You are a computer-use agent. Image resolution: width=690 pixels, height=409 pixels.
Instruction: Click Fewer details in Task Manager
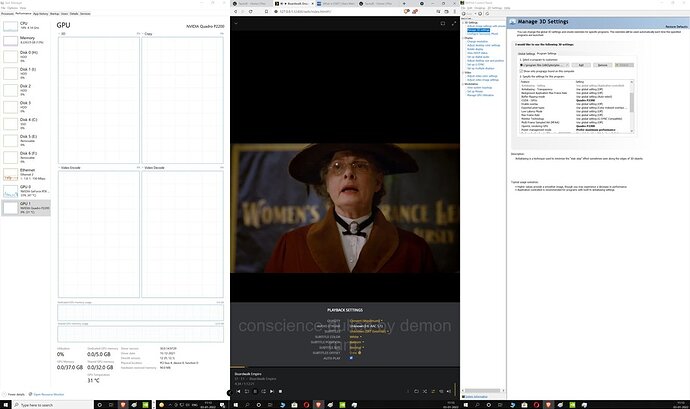click(14, 394)
